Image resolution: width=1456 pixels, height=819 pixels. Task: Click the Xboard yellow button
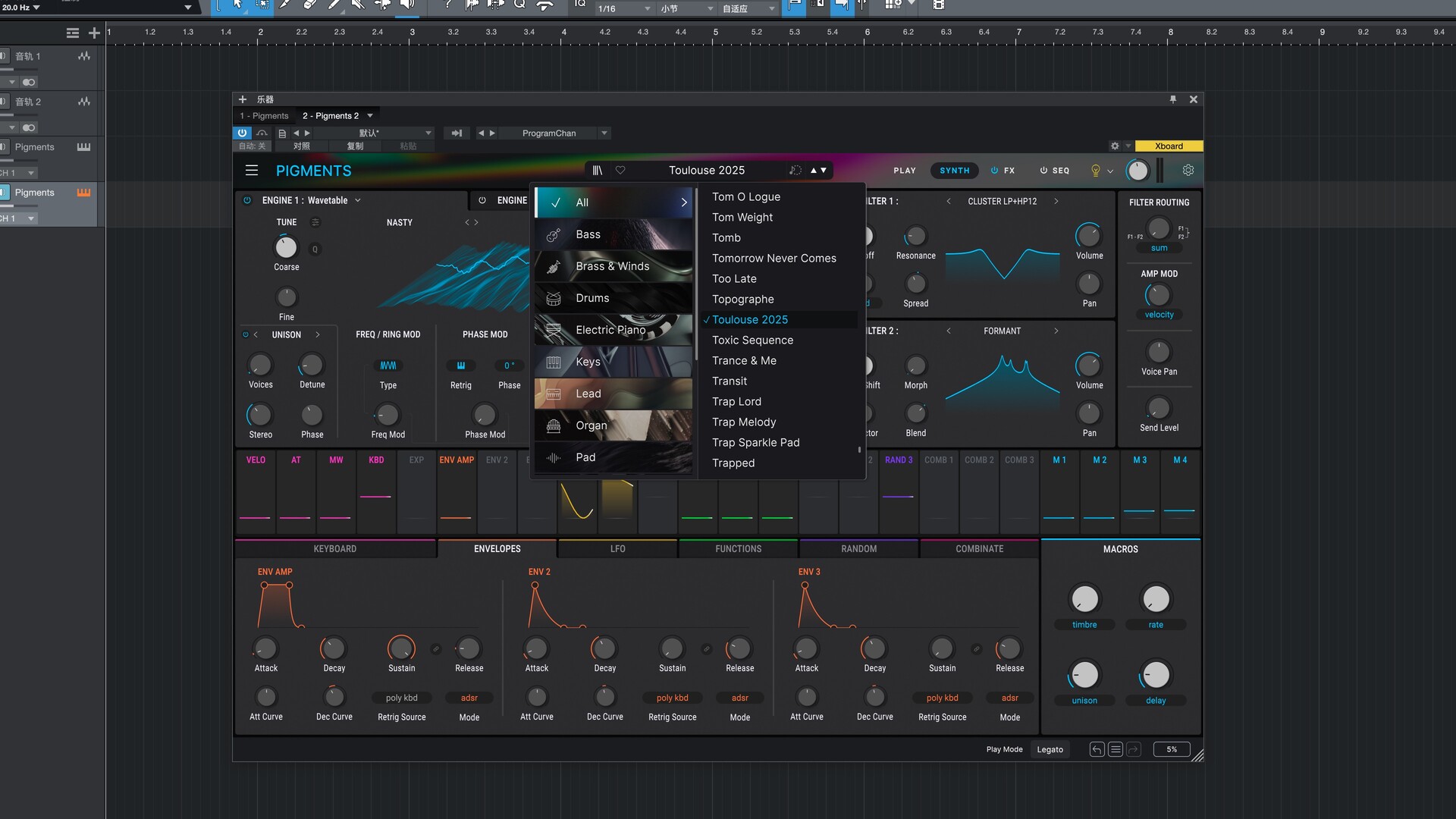point(1169,146)
